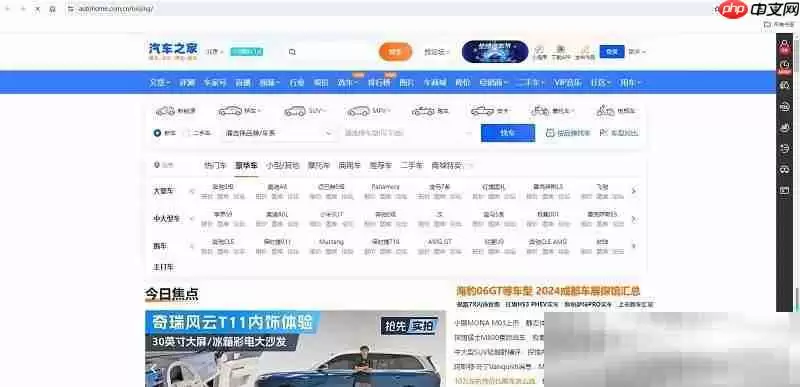Expand the 找论坛 dropdown

[437, 52]
